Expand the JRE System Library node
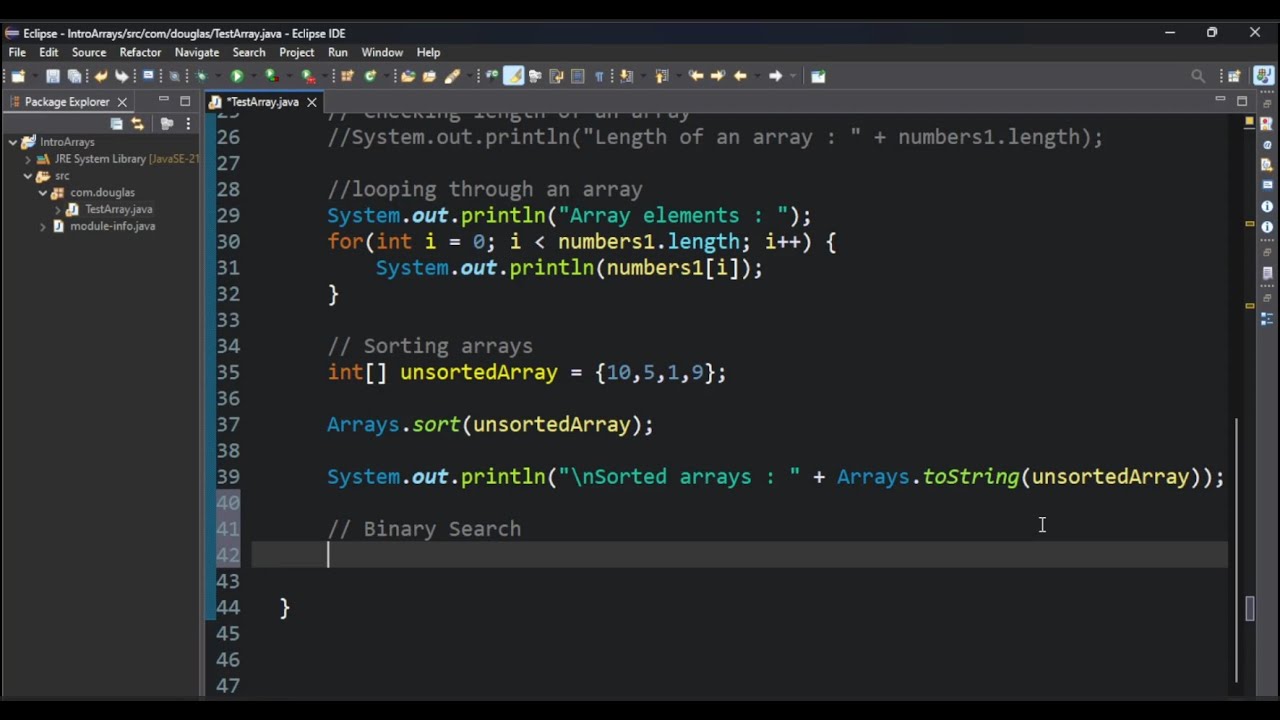The height and width of the screenshot is (720, 1280). click(x=28, y=159)
